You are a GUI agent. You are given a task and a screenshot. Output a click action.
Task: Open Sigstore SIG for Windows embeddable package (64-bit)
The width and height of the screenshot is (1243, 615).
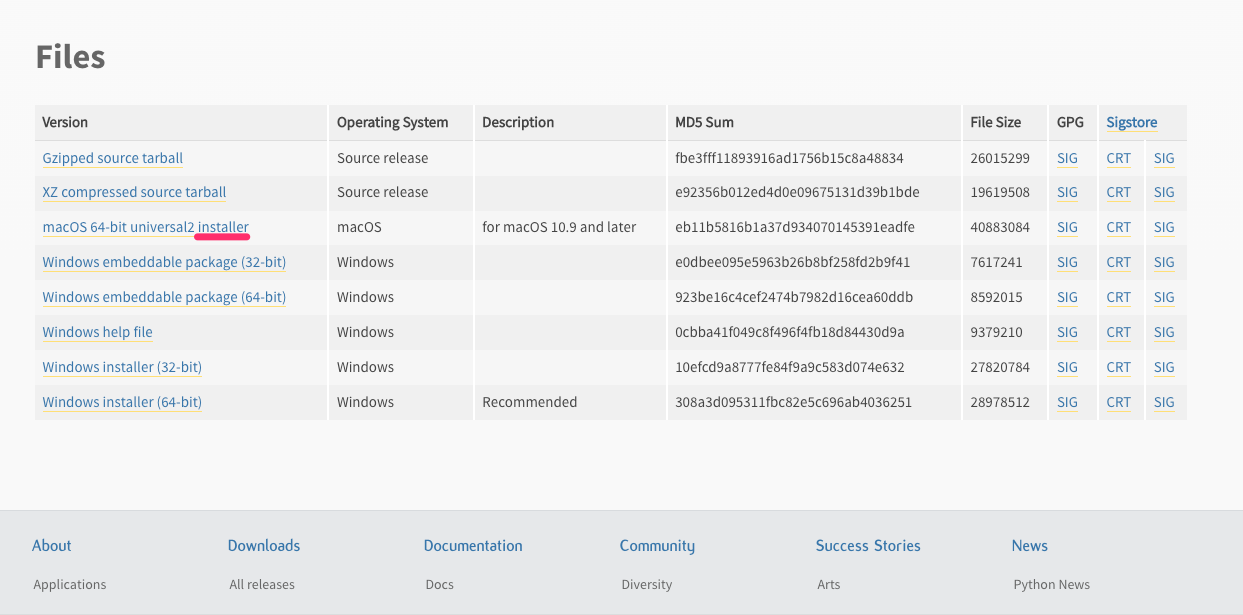pos(1164,297)
